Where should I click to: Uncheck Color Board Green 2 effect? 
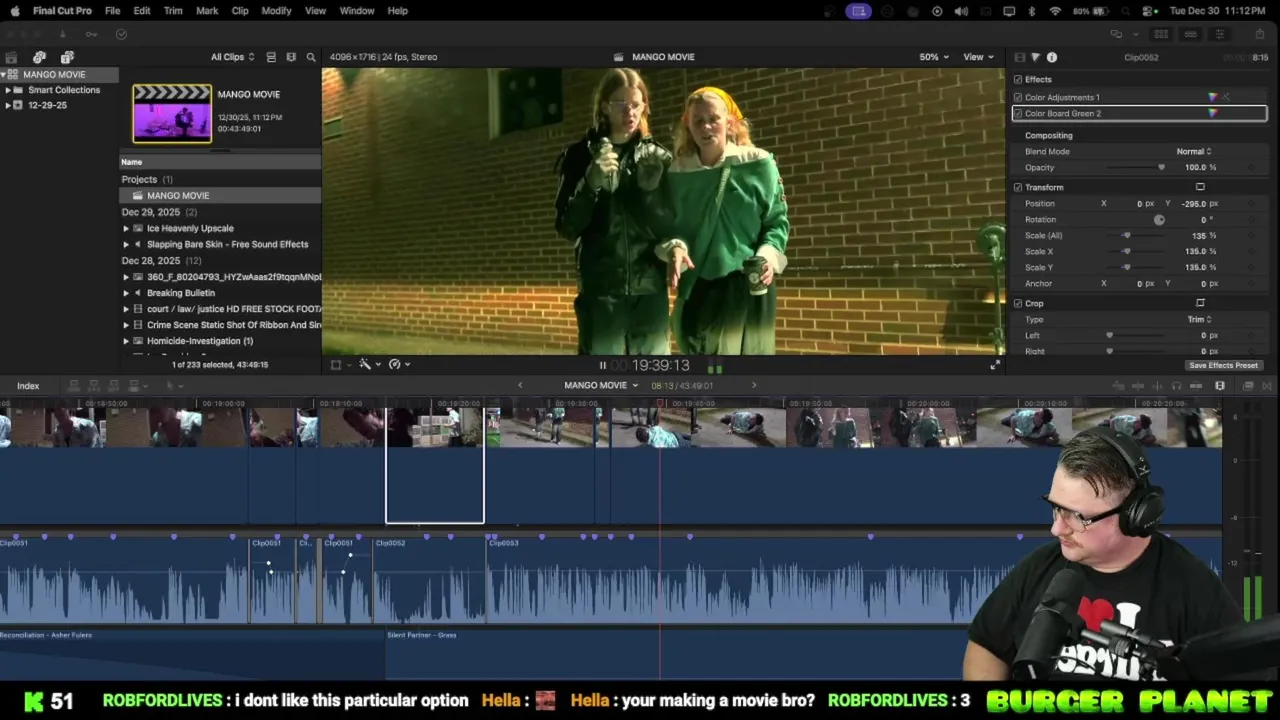[x=1018, y=113]
